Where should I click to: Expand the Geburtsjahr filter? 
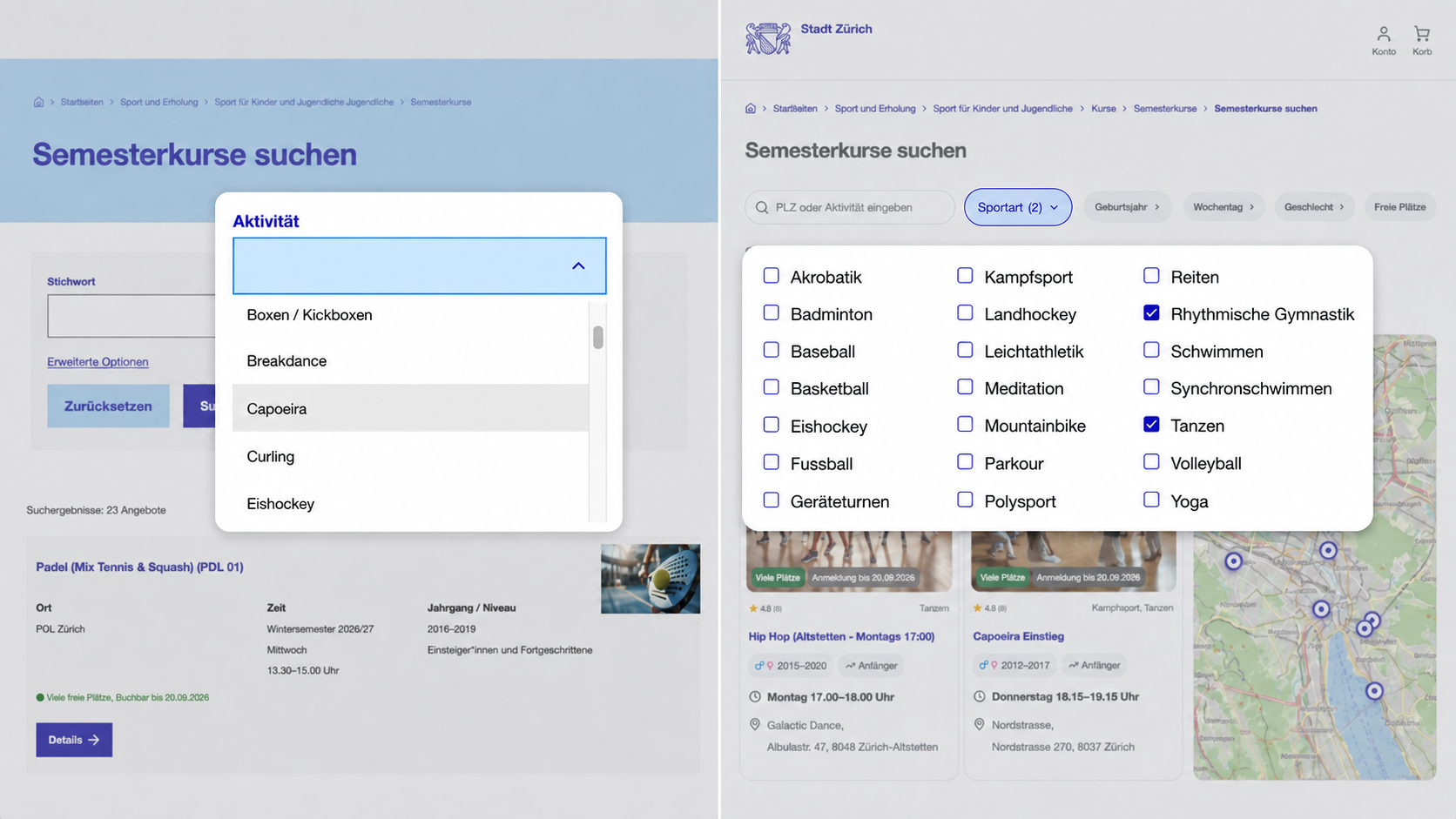[x=1127, y=207]
